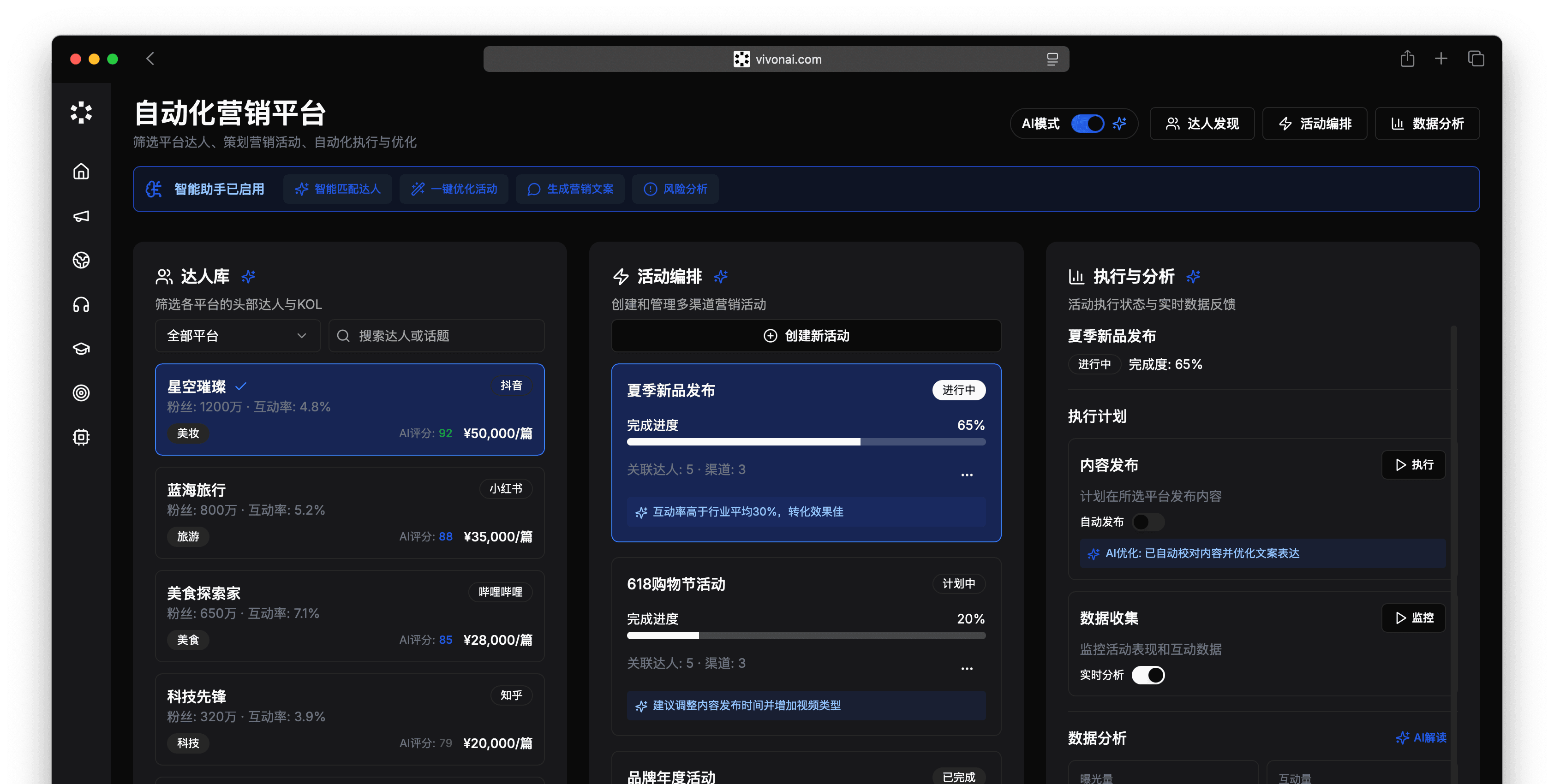Toggle the AI模式 switch off

tap(1087, 124)
